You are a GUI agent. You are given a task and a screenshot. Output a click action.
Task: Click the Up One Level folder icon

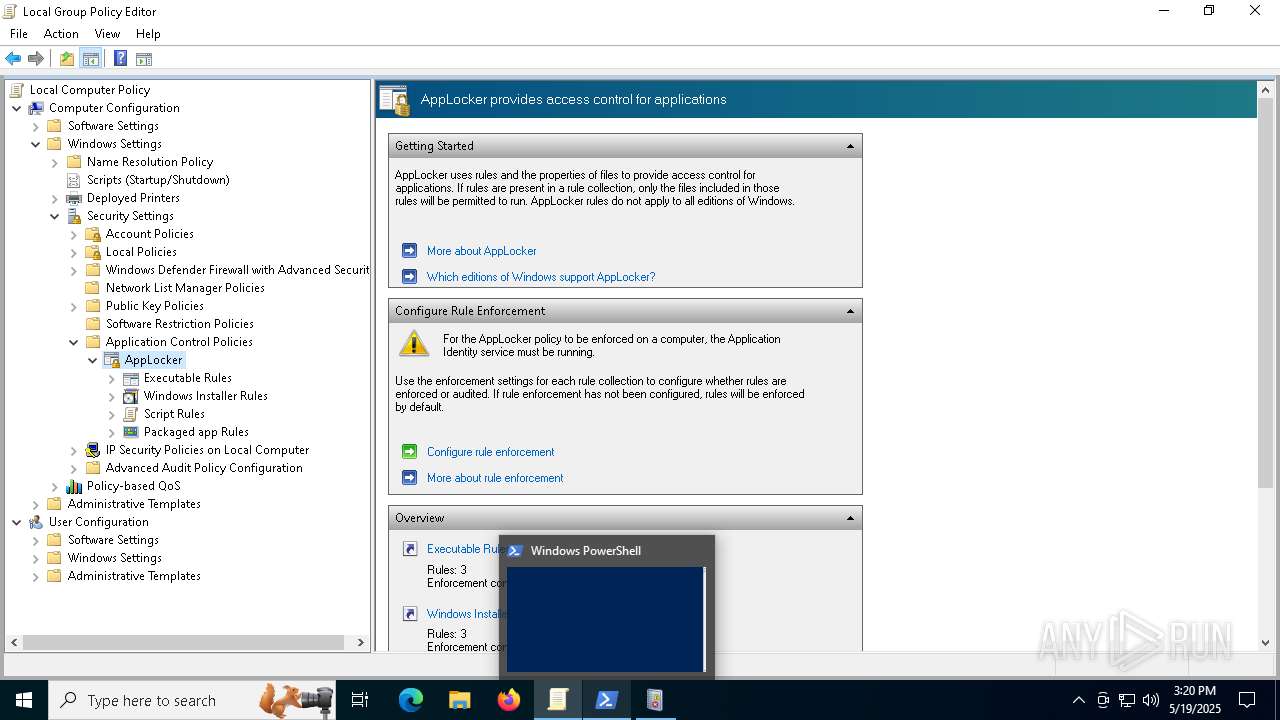click(x=67, y=59)
